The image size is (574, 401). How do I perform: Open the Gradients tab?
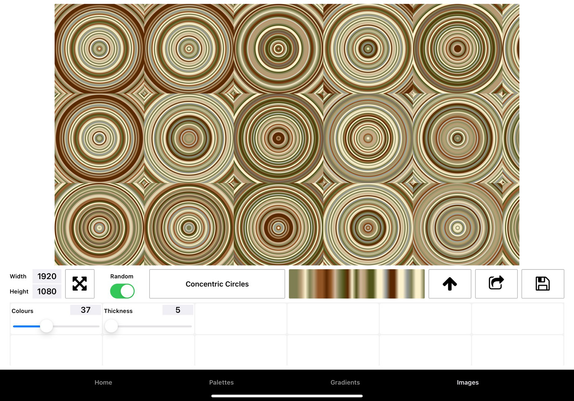coord(345,382)
